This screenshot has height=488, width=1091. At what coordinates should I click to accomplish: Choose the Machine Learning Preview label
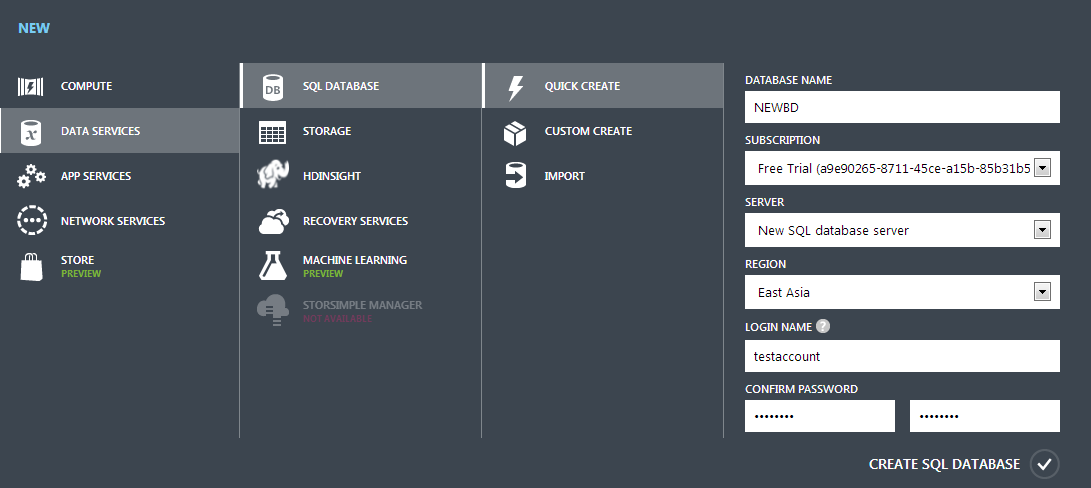(355, 267)
